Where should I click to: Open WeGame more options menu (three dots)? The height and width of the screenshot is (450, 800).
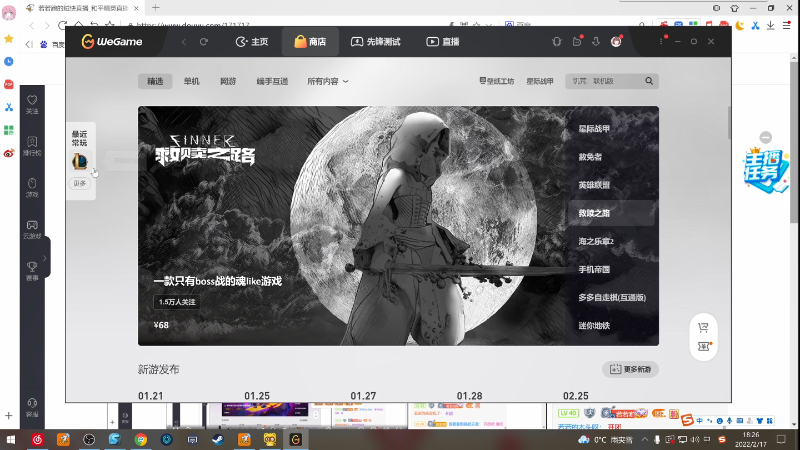[662, 41]
